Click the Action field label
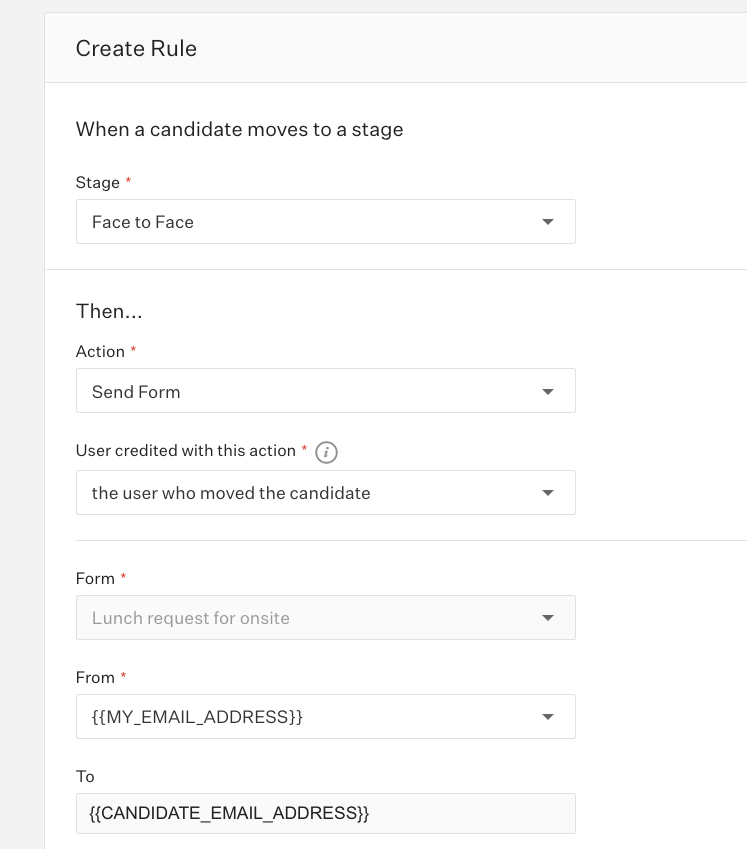Viewport: 747px width, 849px height. 100,351
